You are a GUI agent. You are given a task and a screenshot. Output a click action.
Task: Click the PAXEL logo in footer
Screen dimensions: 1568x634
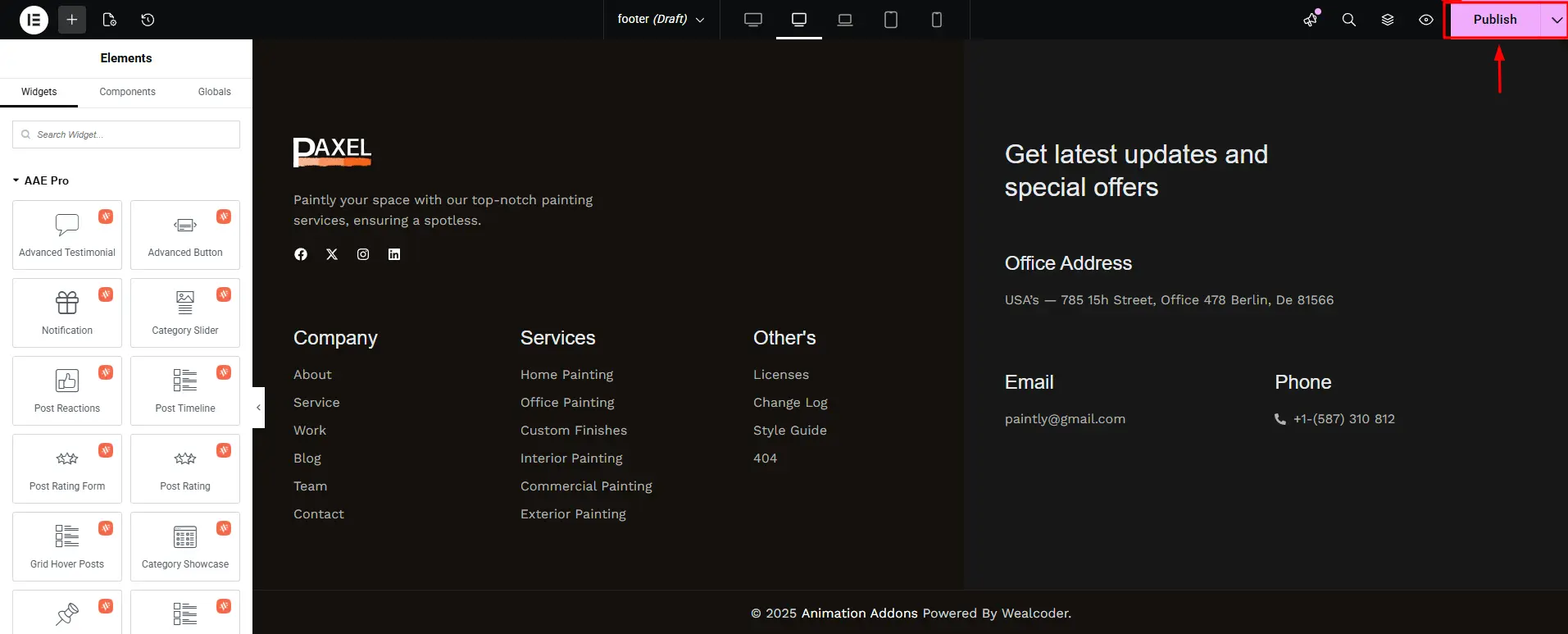(x=332, y=152)
